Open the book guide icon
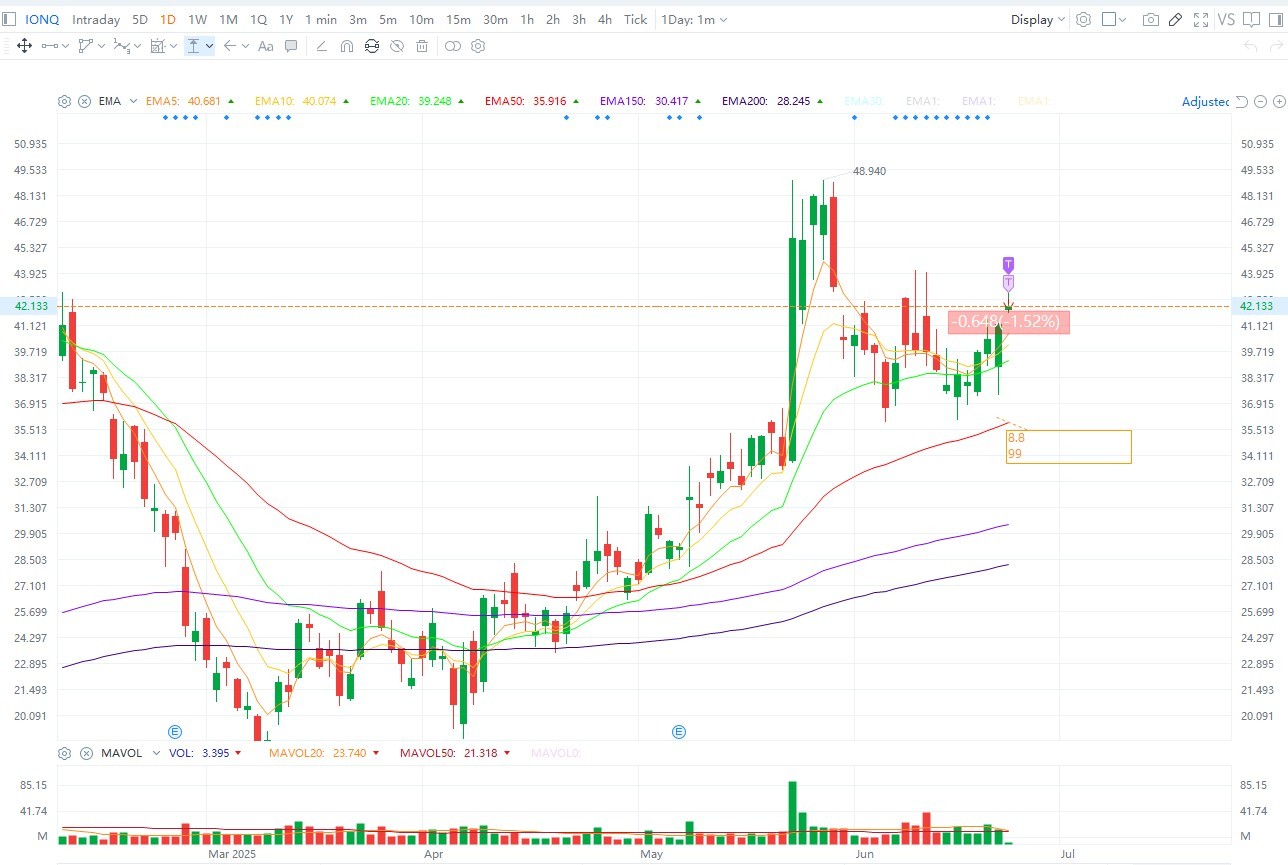 [x=1251, y=19]
